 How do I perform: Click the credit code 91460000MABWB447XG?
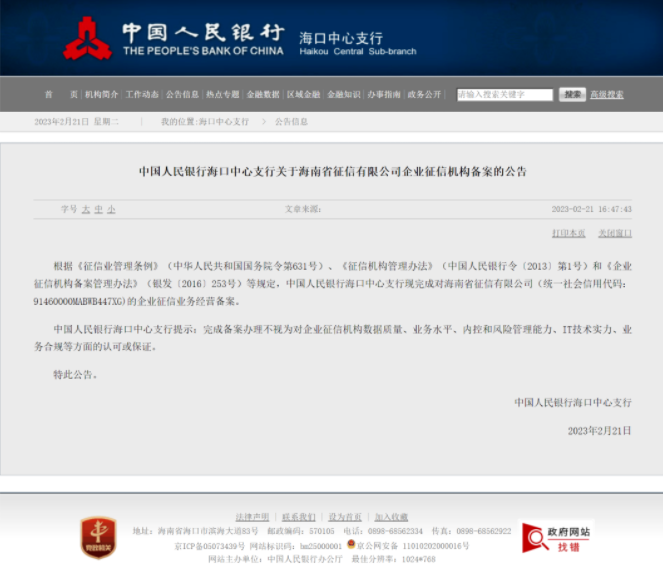(79, 301)
